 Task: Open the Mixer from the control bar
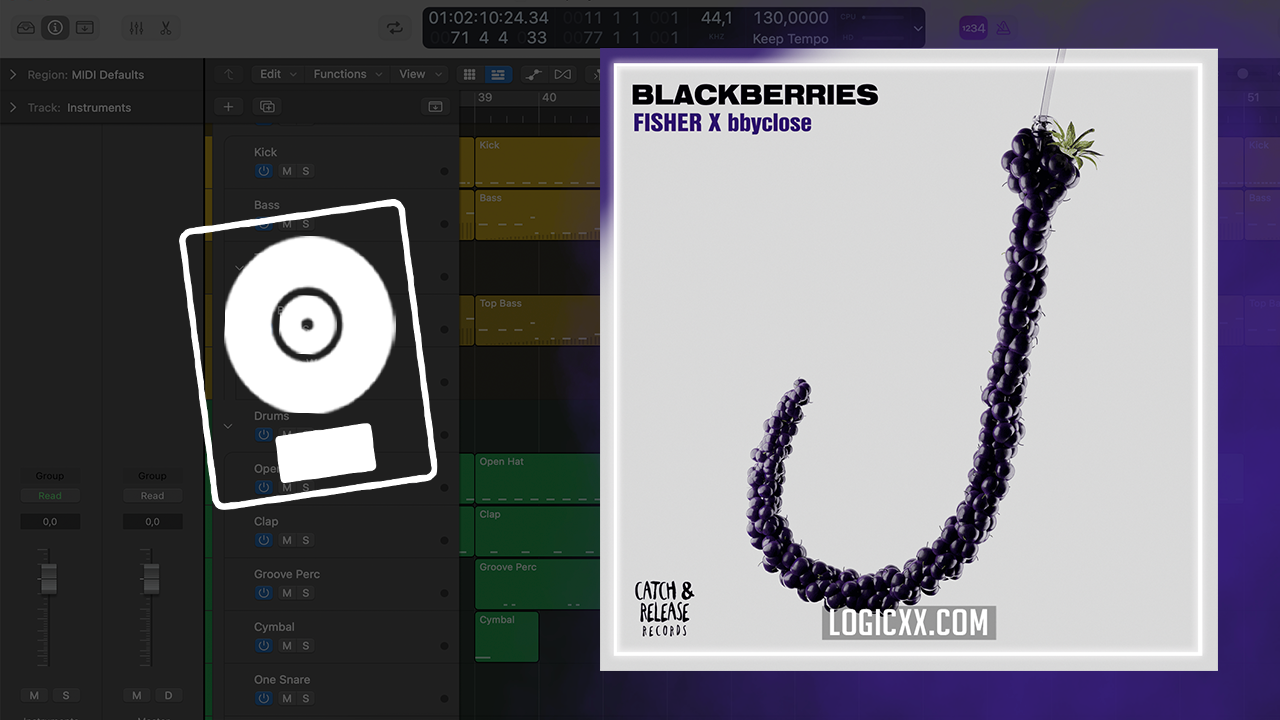[x=137, y=28]
